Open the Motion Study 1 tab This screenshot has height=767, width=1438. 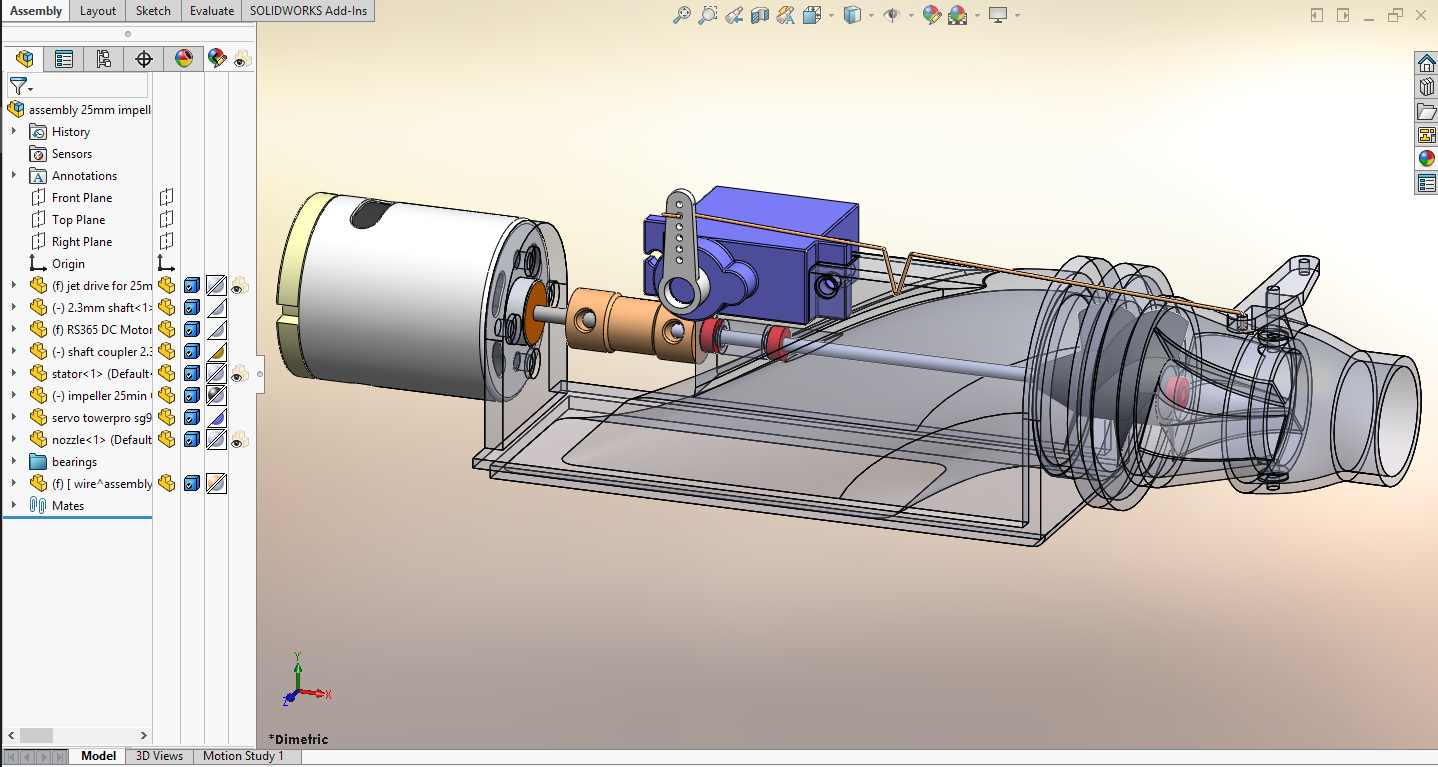point(243,756)
